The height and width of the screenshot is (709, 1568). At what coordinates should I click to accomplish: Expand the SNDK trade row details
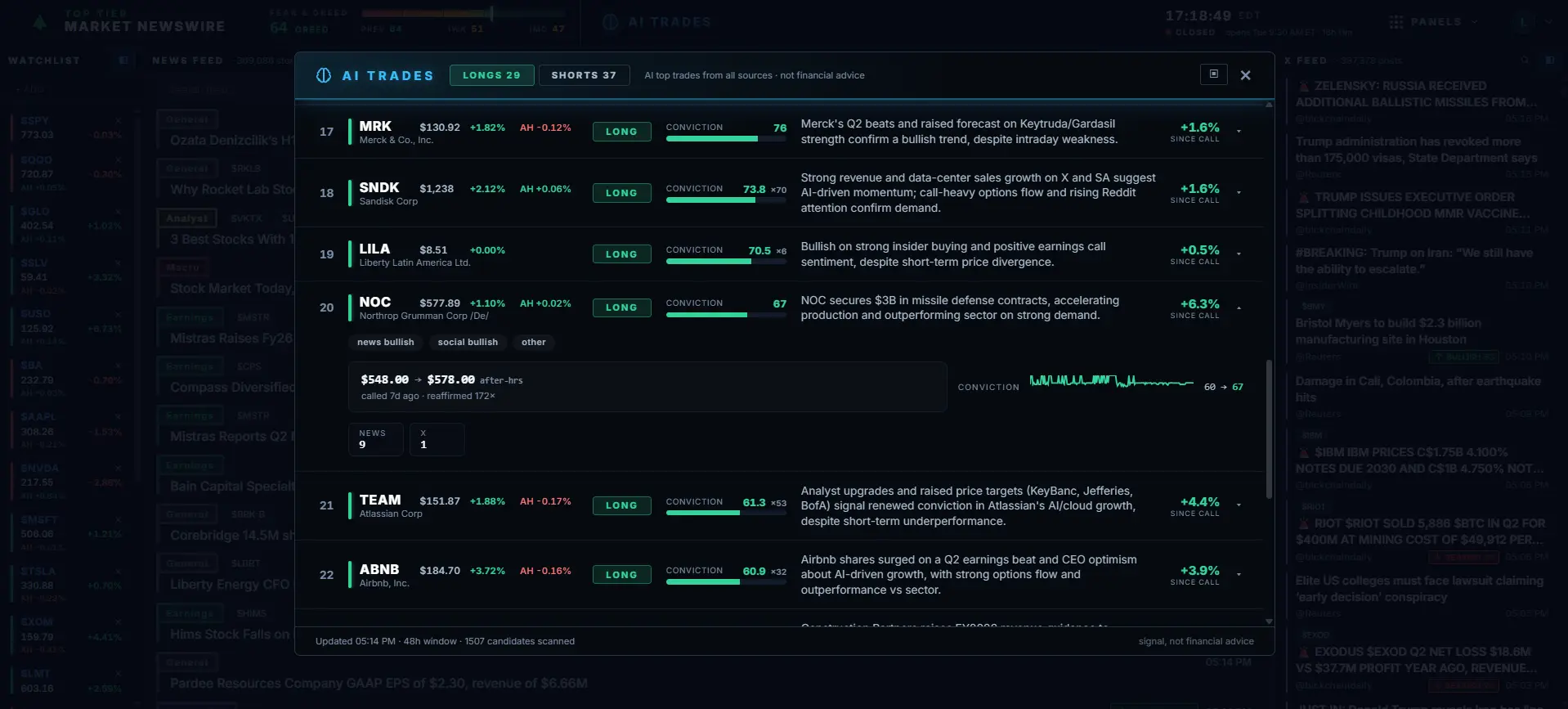(x=1239, y=193)
